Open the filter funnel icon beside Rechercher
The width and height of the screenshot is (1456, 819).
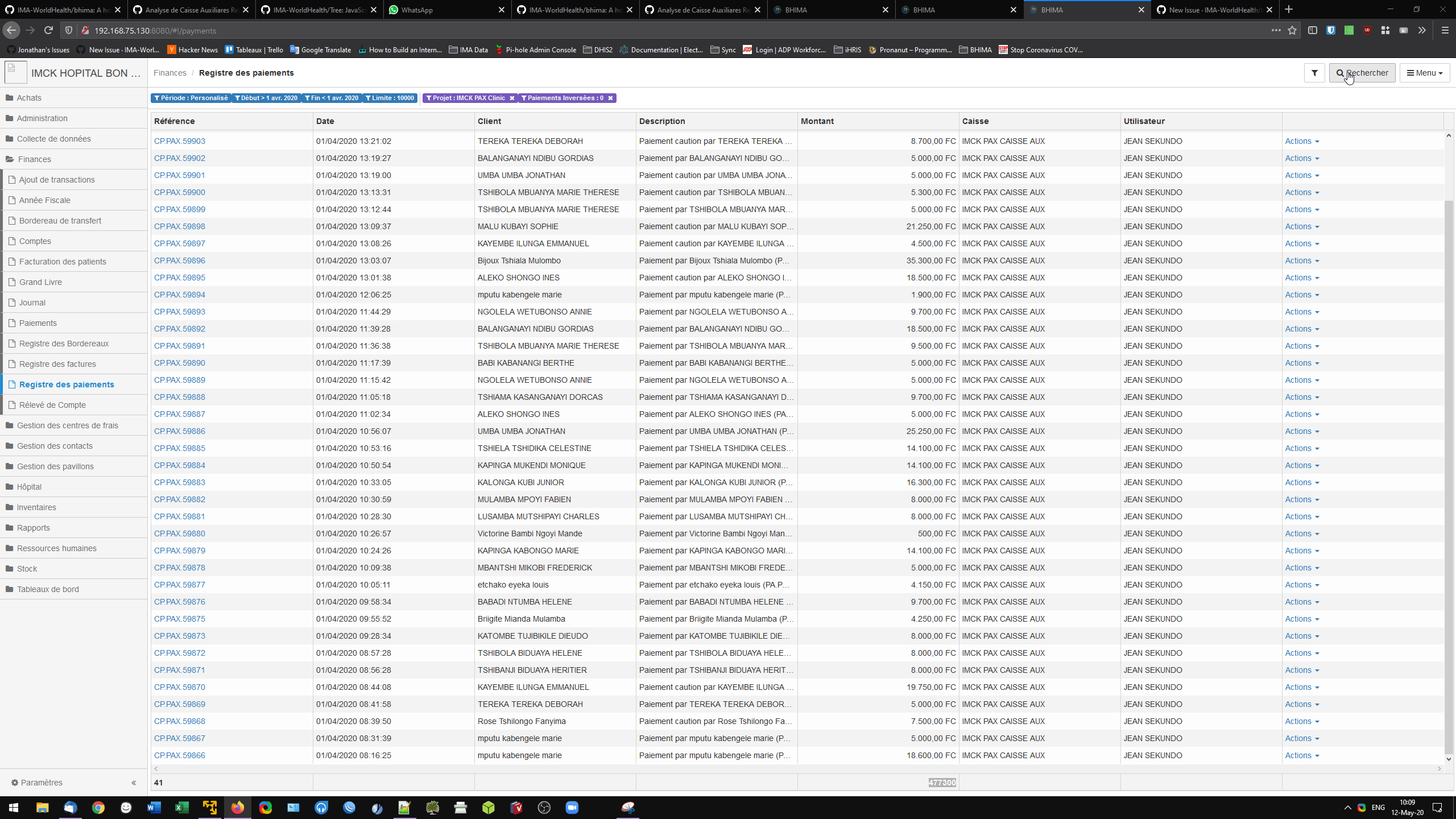[x=1314, y=73]
